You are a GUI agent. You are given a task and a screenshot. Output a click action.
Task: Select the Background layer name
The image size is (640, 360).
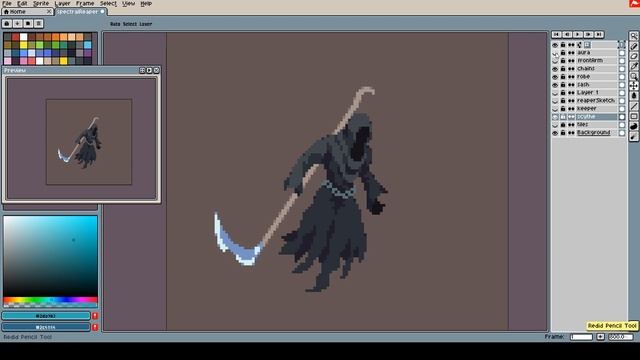tap(593, 133)
